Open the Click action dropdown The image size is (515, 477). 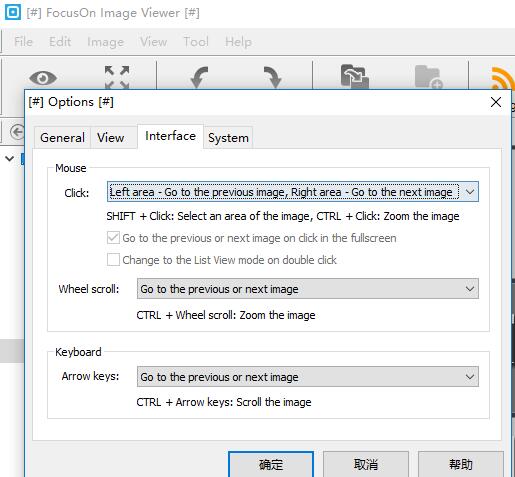point(293,192)
